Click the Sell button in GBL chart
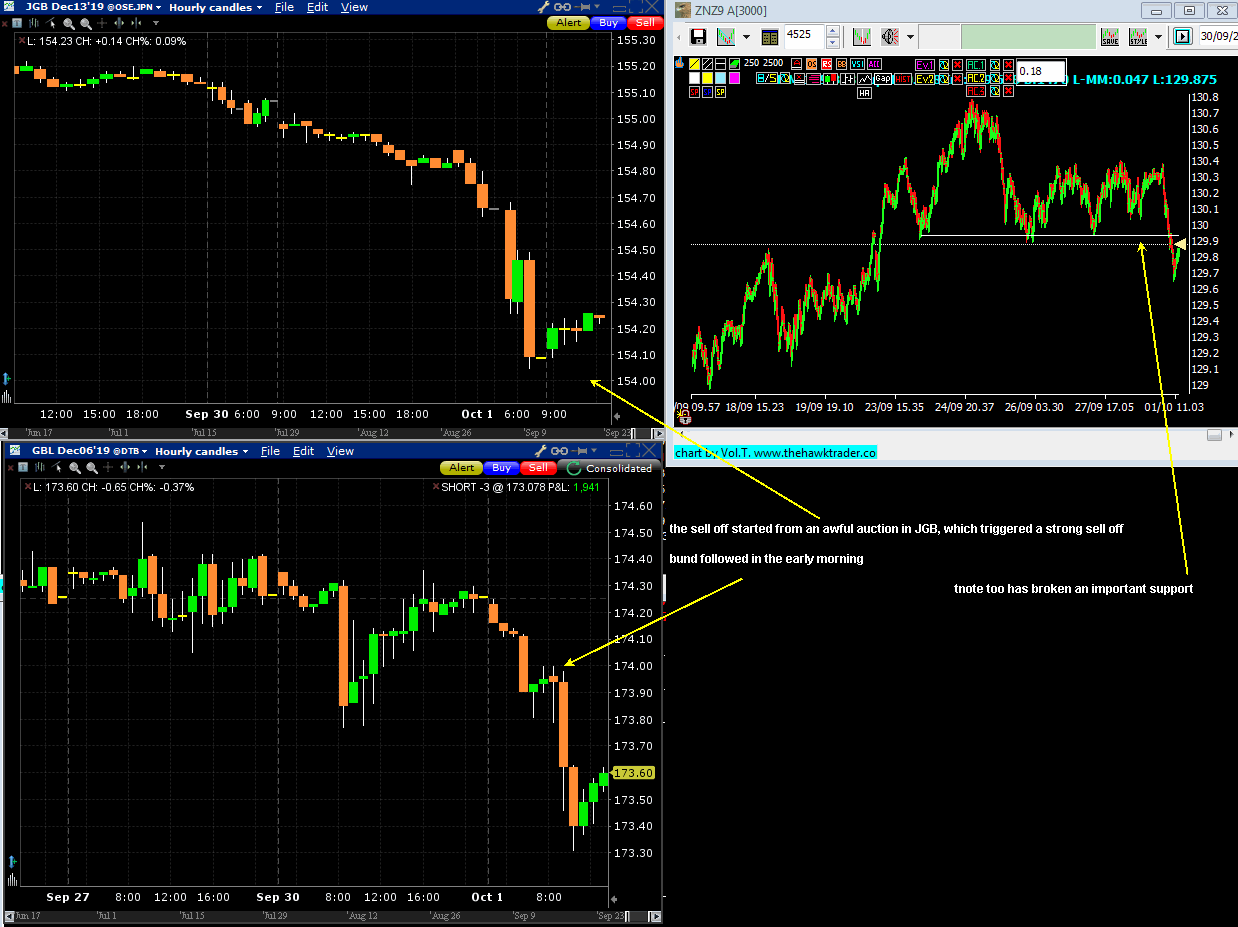Screen dimensions: 1238x927 tap(538, 468)
